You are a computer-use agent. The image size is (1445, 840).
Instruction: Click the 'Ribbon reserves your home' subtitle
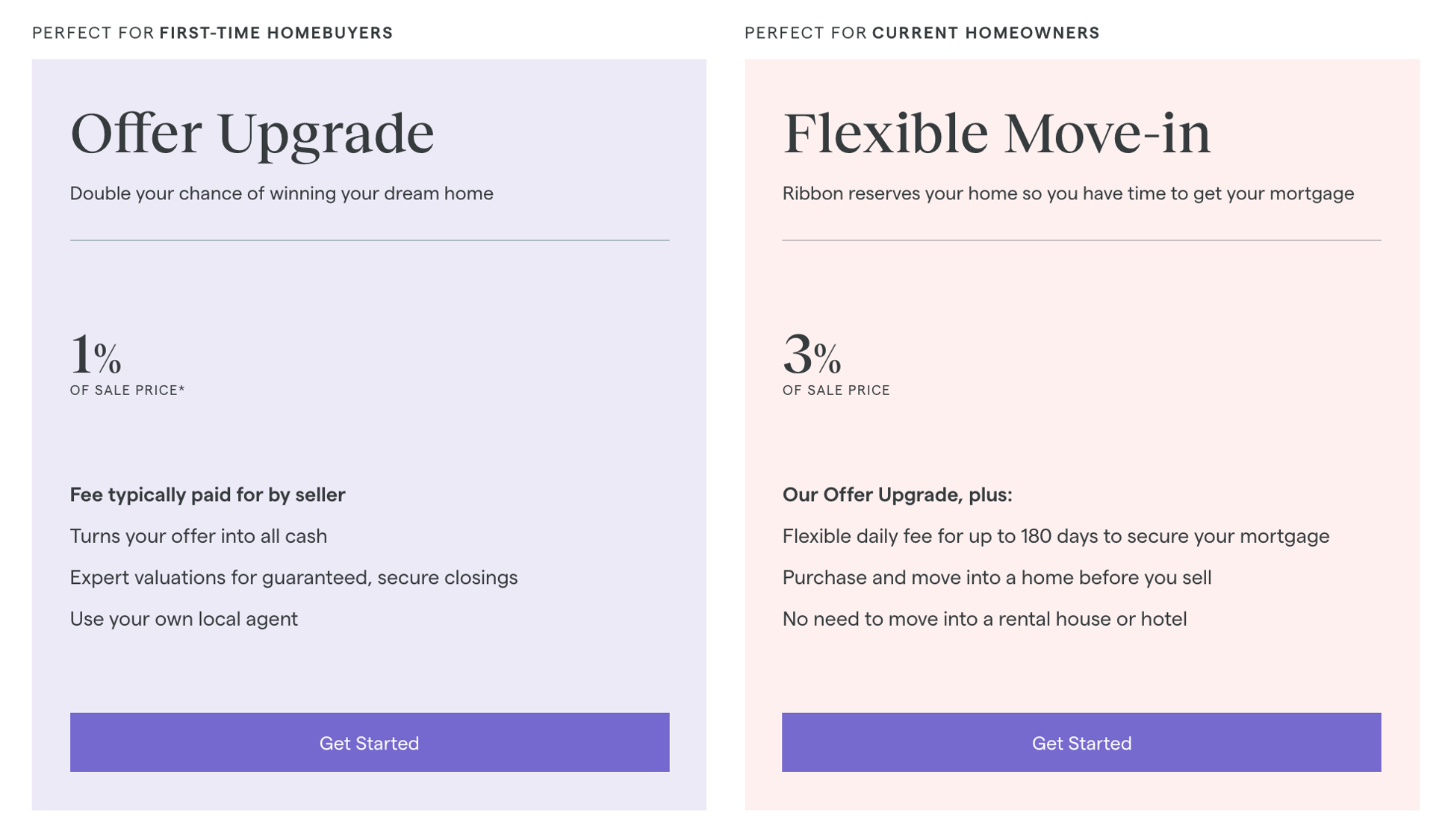tap(1068, 193)
